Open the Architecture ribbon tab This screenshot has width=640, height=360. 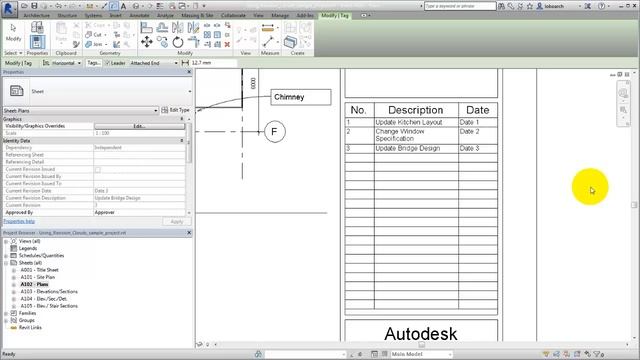pyautogui.click(x=37, y=15)
